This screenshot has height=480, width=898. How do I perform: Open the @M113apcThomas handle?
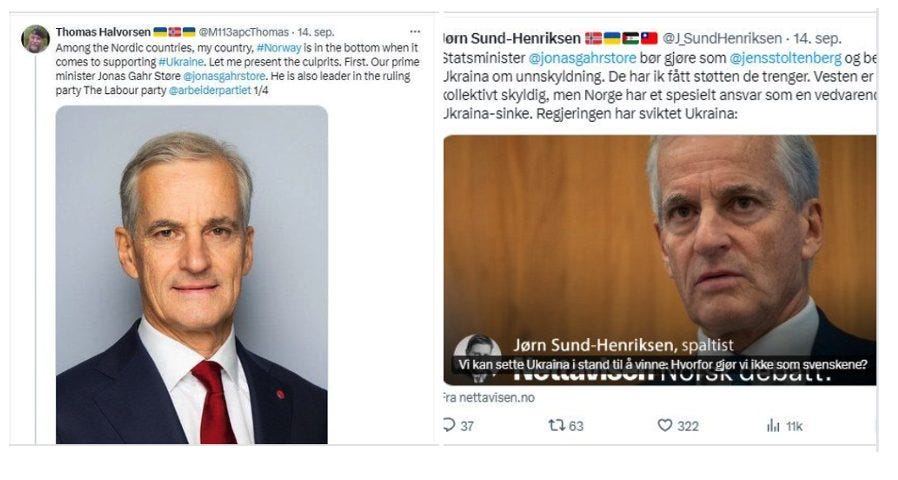pyautogui.click(x=244, y=32)
